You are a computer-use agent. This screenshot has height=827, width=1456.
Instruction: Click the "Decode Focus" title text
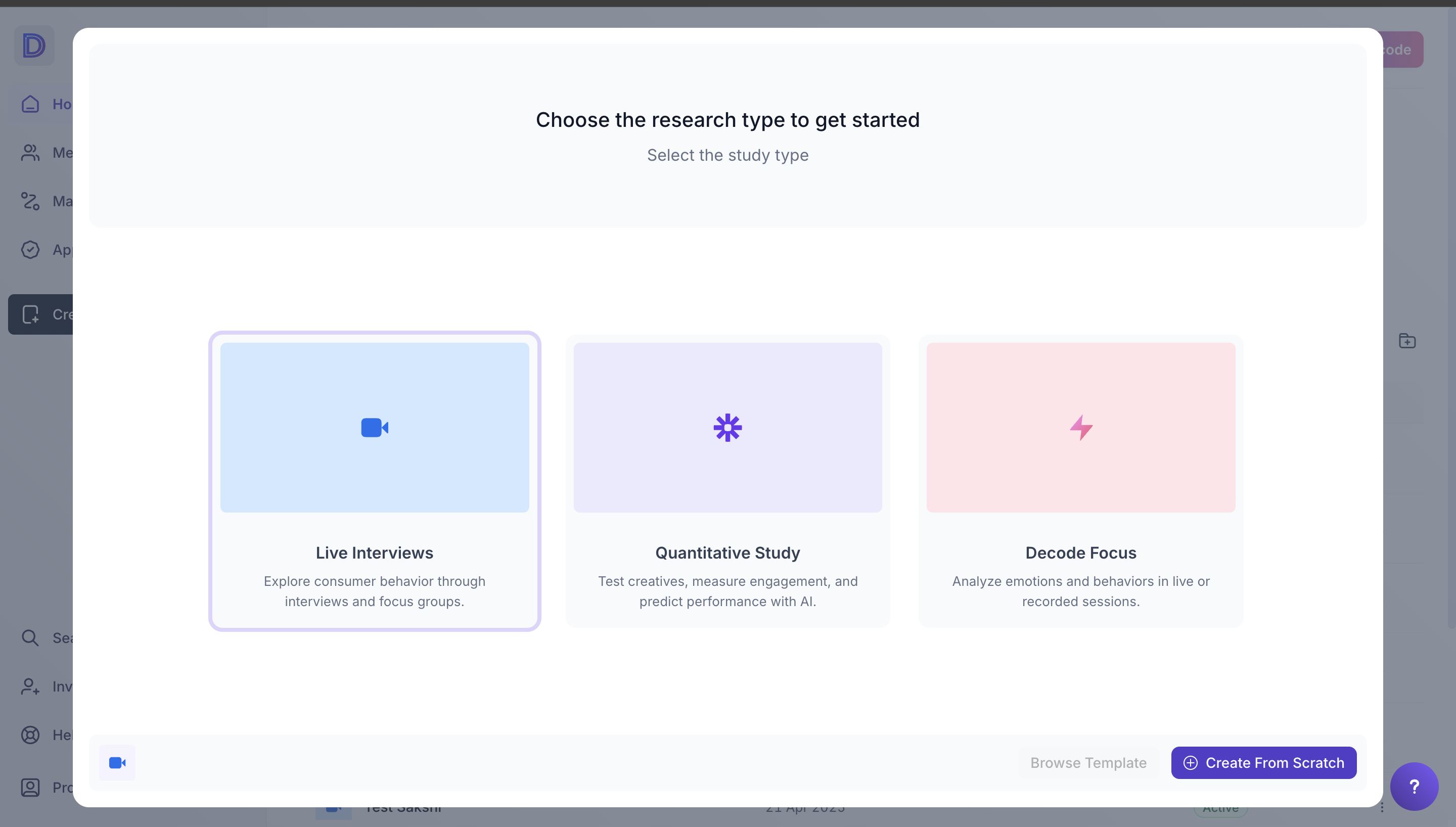(1081, 553)
